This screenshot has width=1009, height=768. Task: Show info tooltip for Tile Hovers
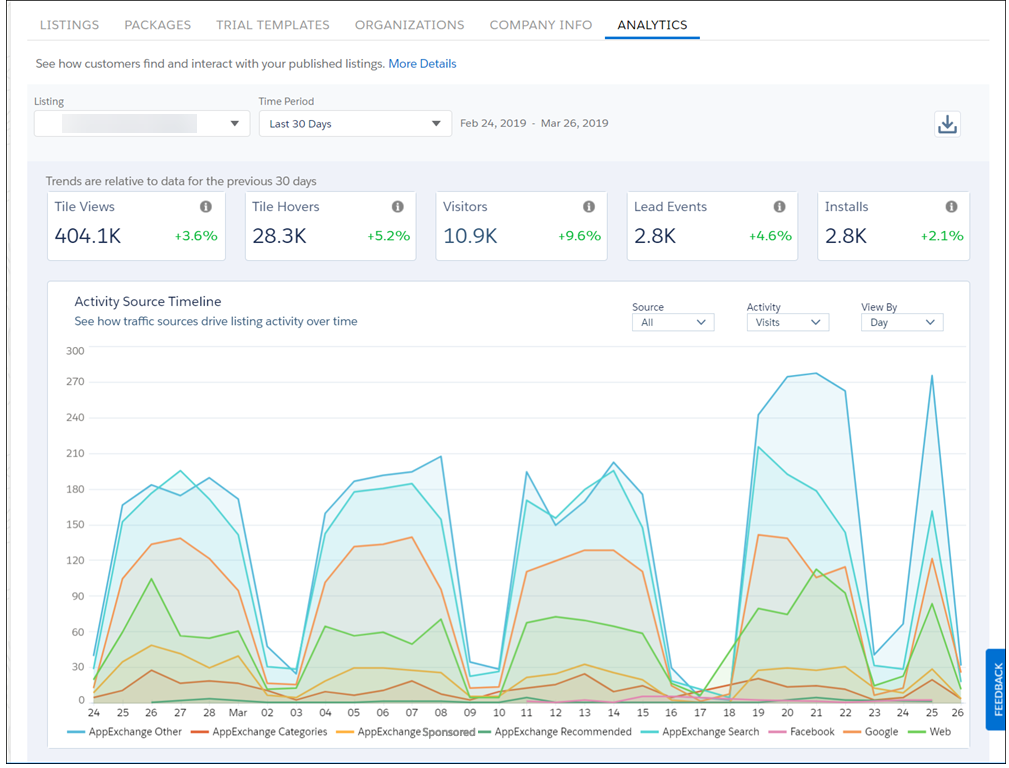(x=398, y=207)
